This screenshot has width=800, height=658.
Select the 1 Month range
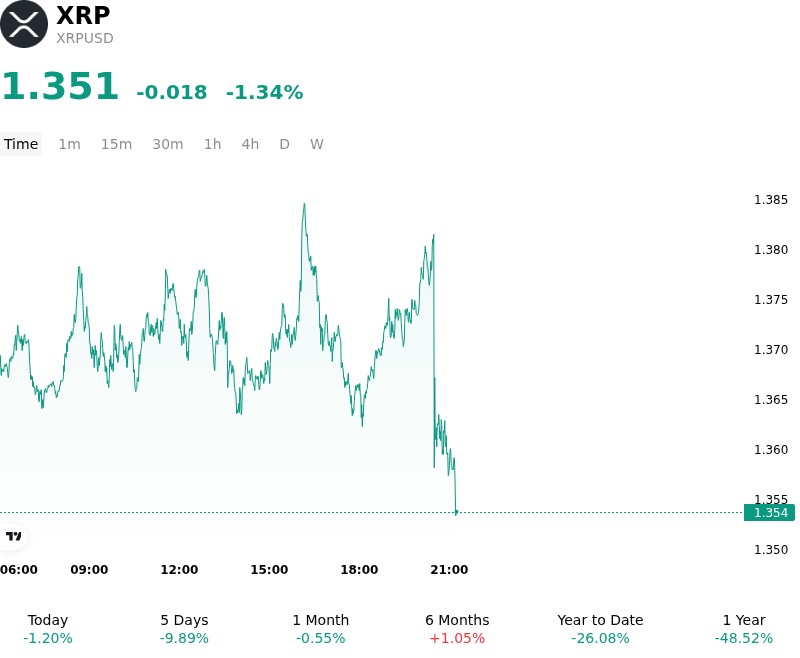point(320,629)
